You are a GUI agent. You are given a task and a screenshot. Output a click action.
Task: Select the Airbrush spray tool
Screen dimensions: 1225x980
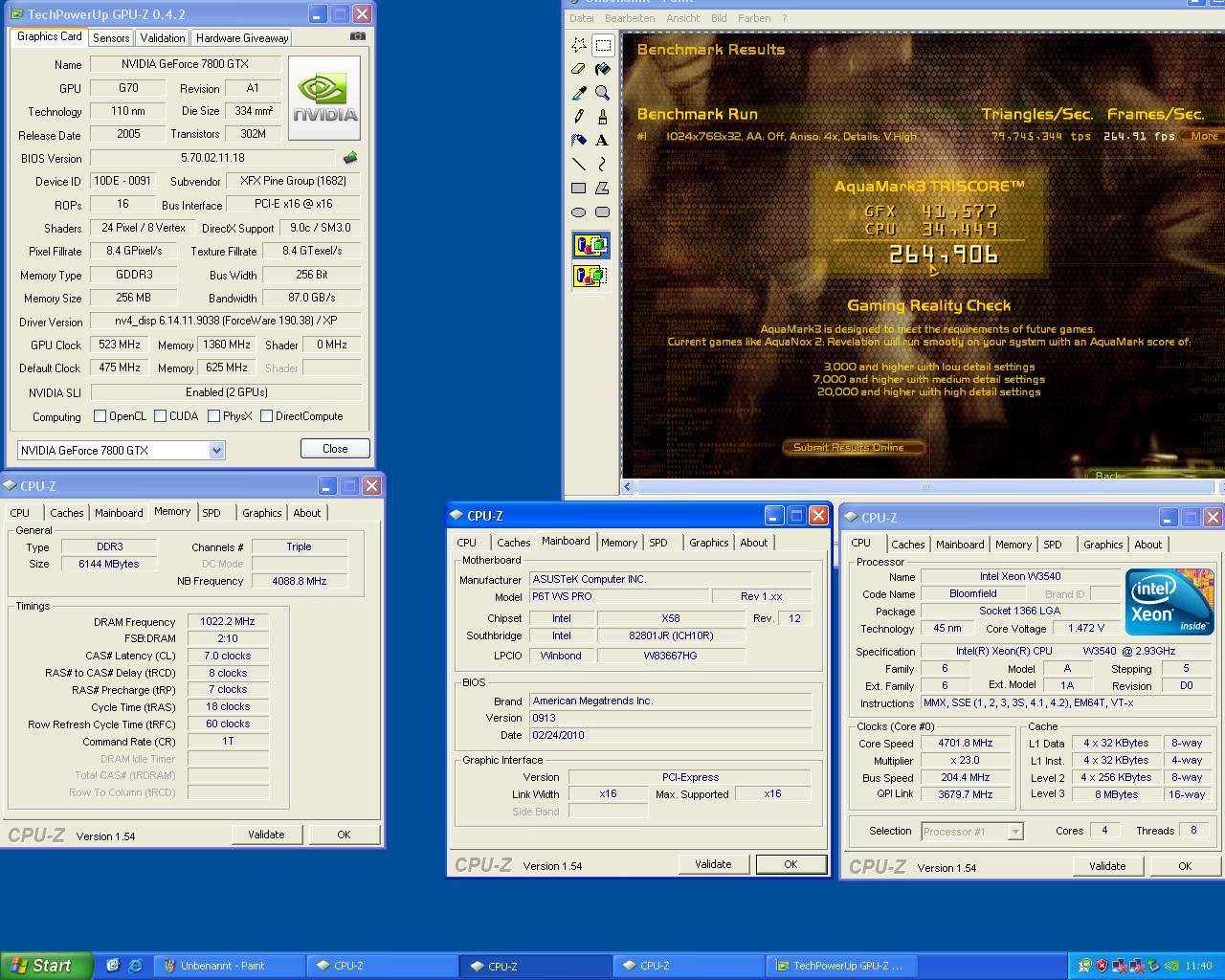coord(579,141)
